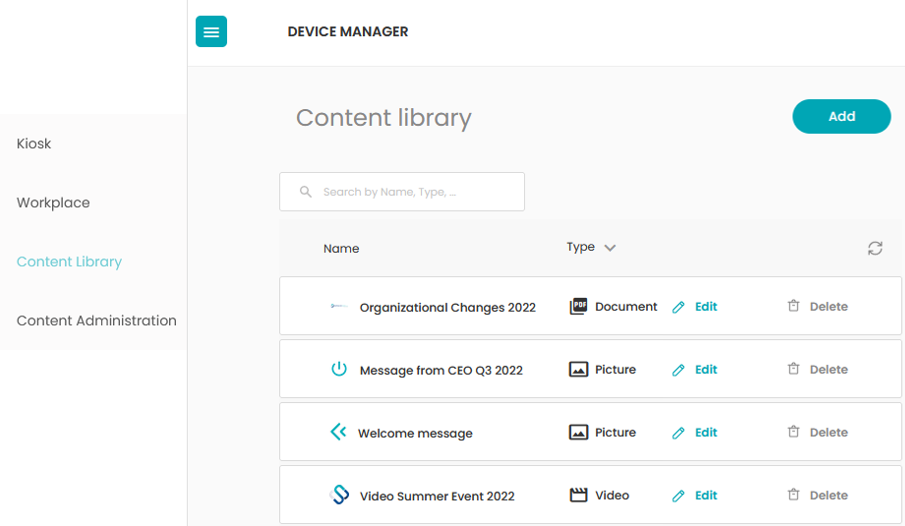Select 'Video Summer Event 2022' name text

pyautogui.click(x=437, y=496)
